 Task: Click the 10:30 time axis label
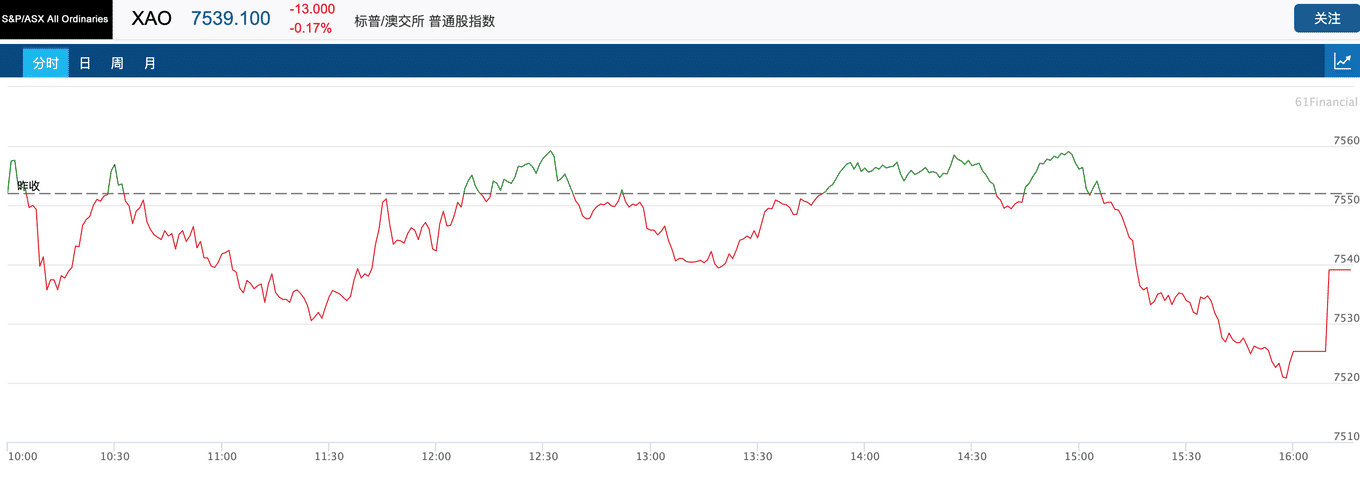[115, 456]
